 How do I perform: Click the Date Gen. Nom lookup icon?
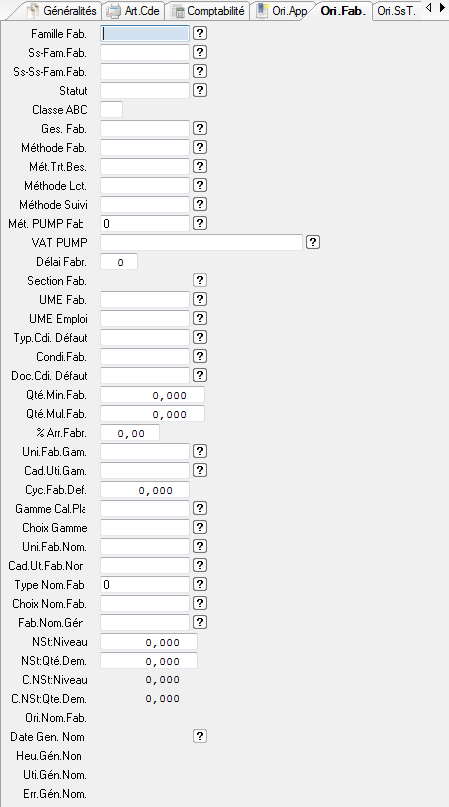pos(200,736)
